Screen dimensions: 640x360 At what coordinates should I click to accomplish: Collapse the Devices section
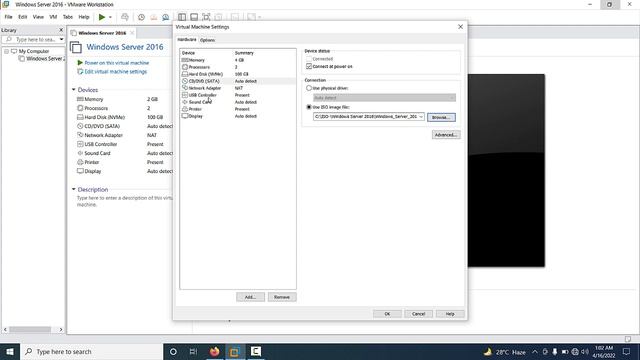point(73,89)
